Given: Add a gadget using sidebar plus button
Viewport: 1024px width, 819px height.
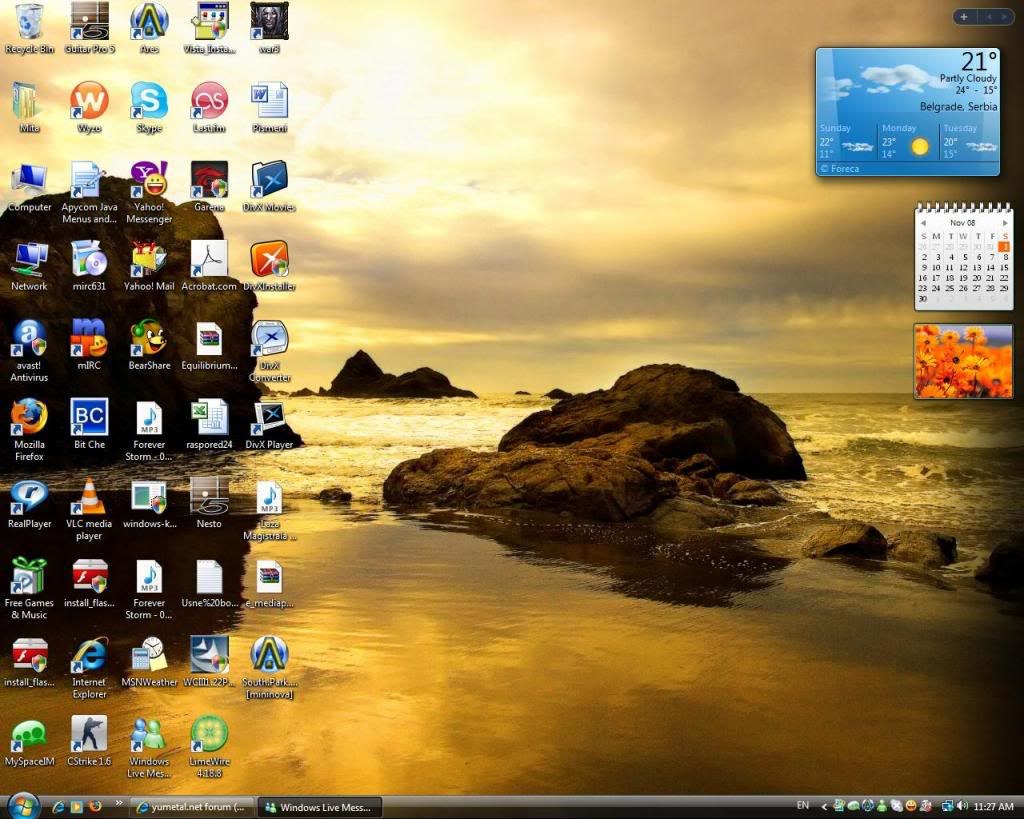Looking at the screenshot, I should (964, 16).
